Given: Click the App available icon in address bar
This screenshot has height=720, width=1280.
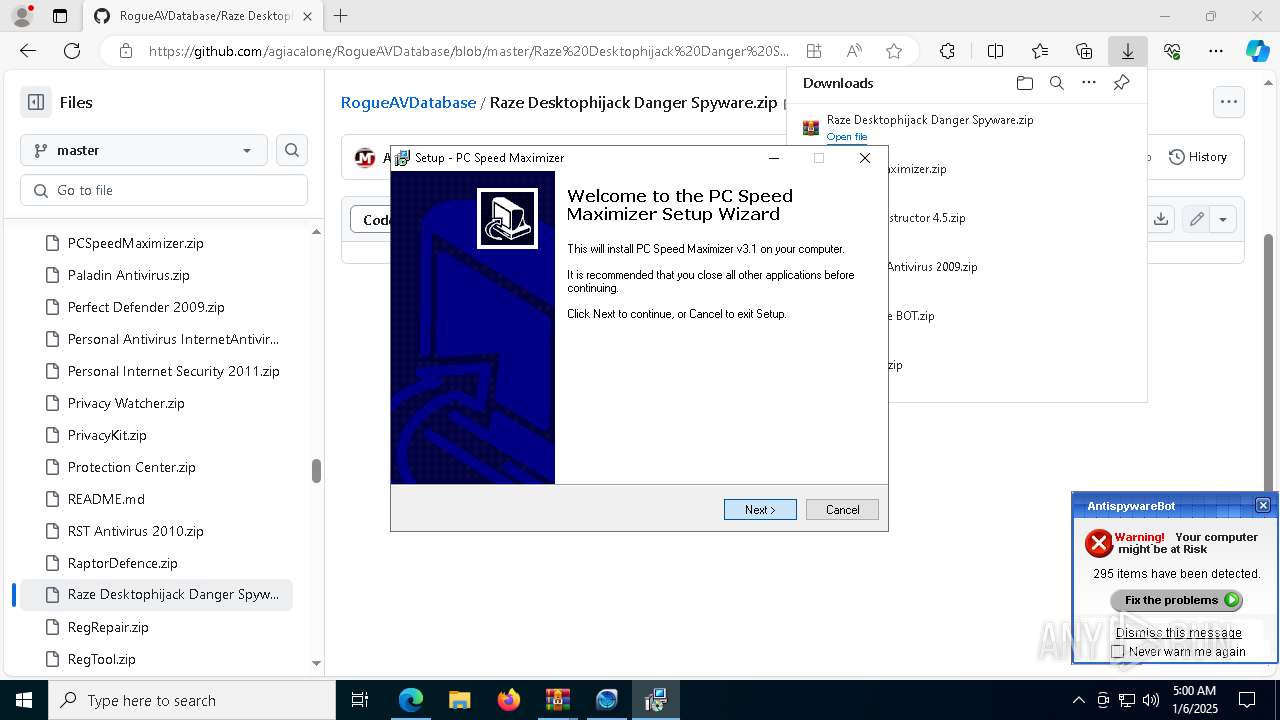Looking at the screenshot, I should pos(814,51).
